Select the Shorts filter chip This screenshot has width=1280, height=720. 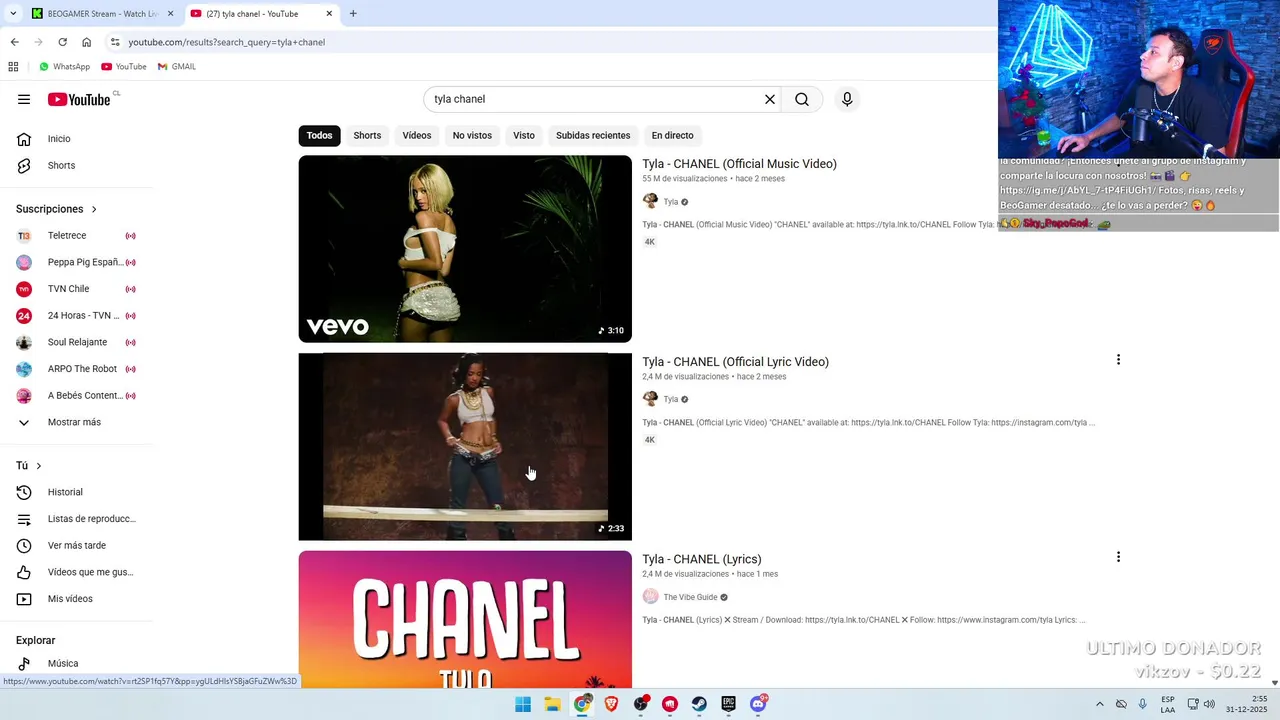[367, 135]
